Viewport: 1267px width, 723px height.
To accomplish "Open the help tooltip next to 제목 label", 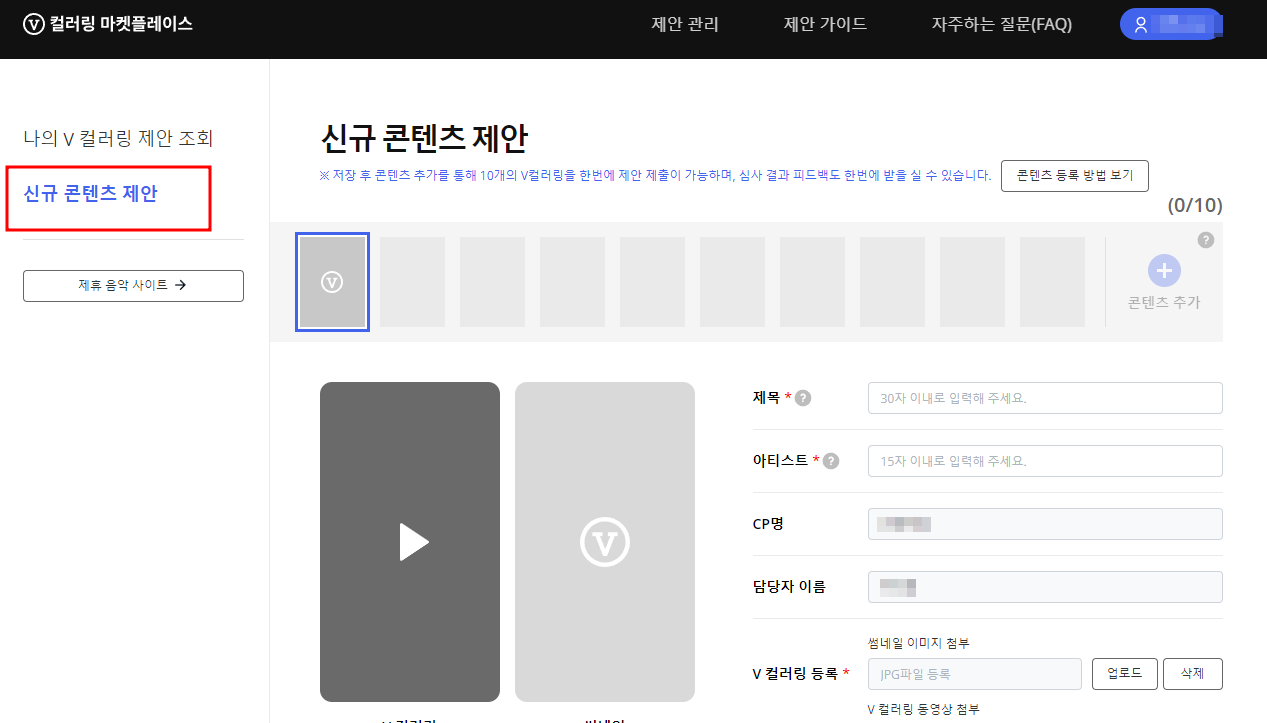I will pyautogui.click(x=802, y=397).
